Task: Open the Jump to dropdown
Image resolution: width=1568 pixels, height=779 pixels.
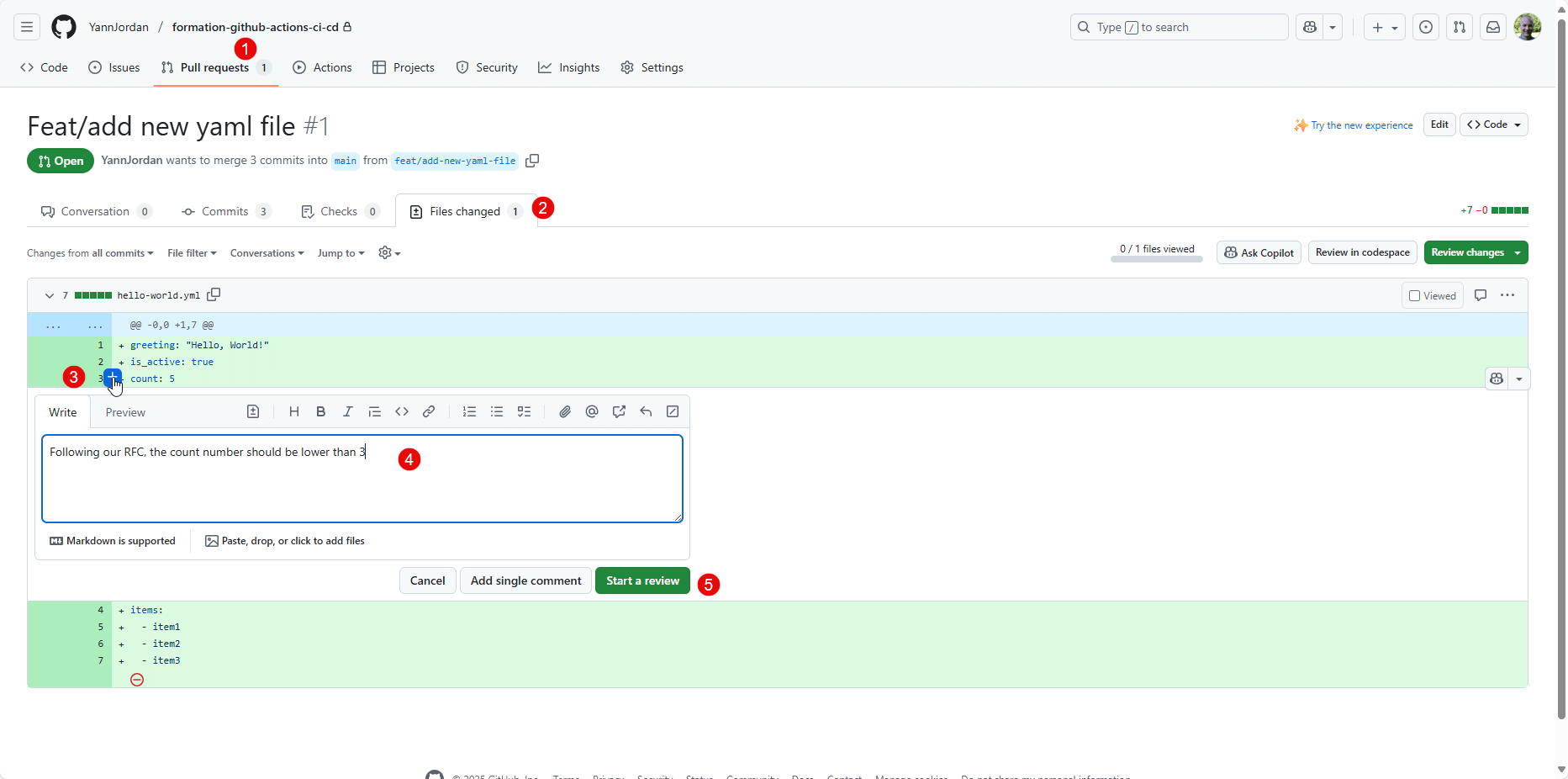Action: pyautogui.click(x=340, y=253)
